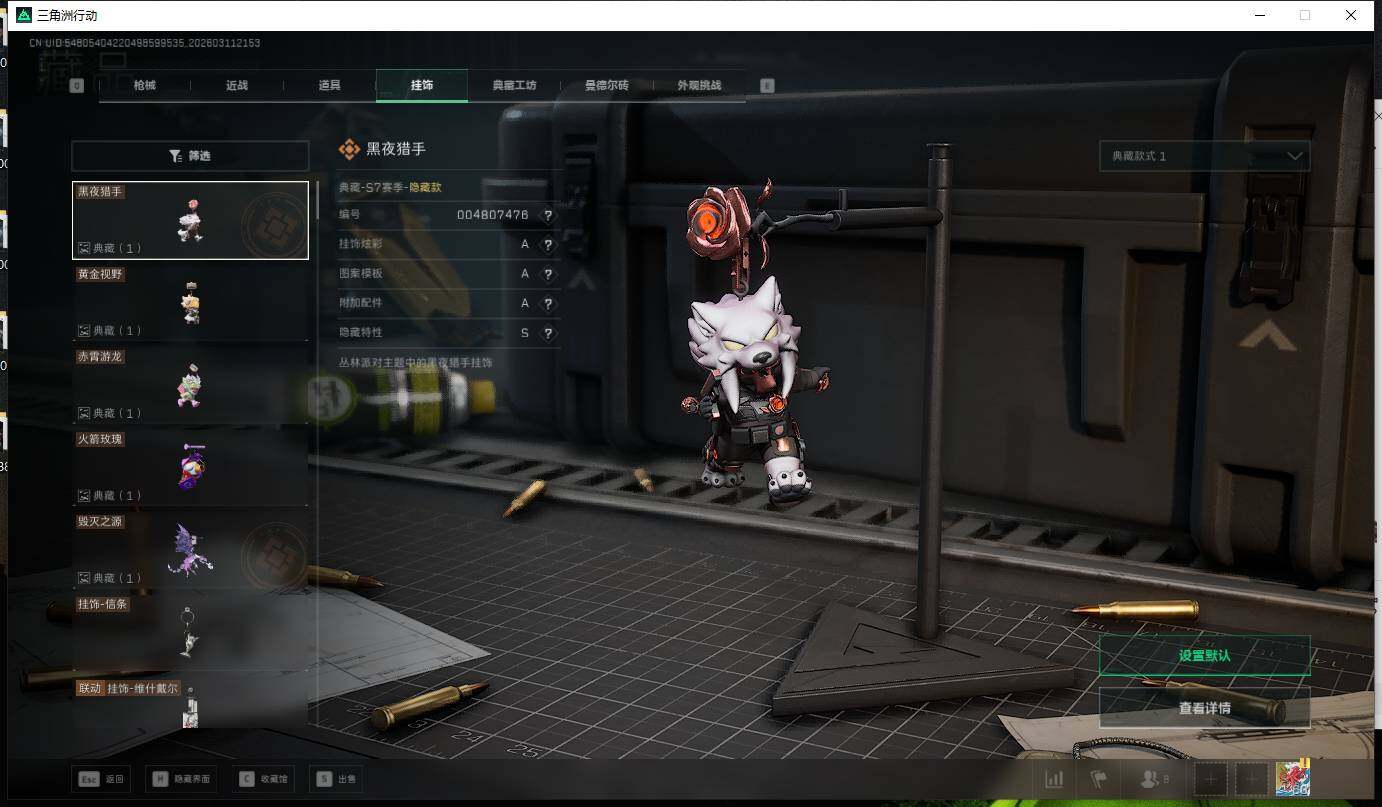Screen dimensions: 1382x807
Task: Click the 查看详情 button
Action: [x=1204, y=708]
